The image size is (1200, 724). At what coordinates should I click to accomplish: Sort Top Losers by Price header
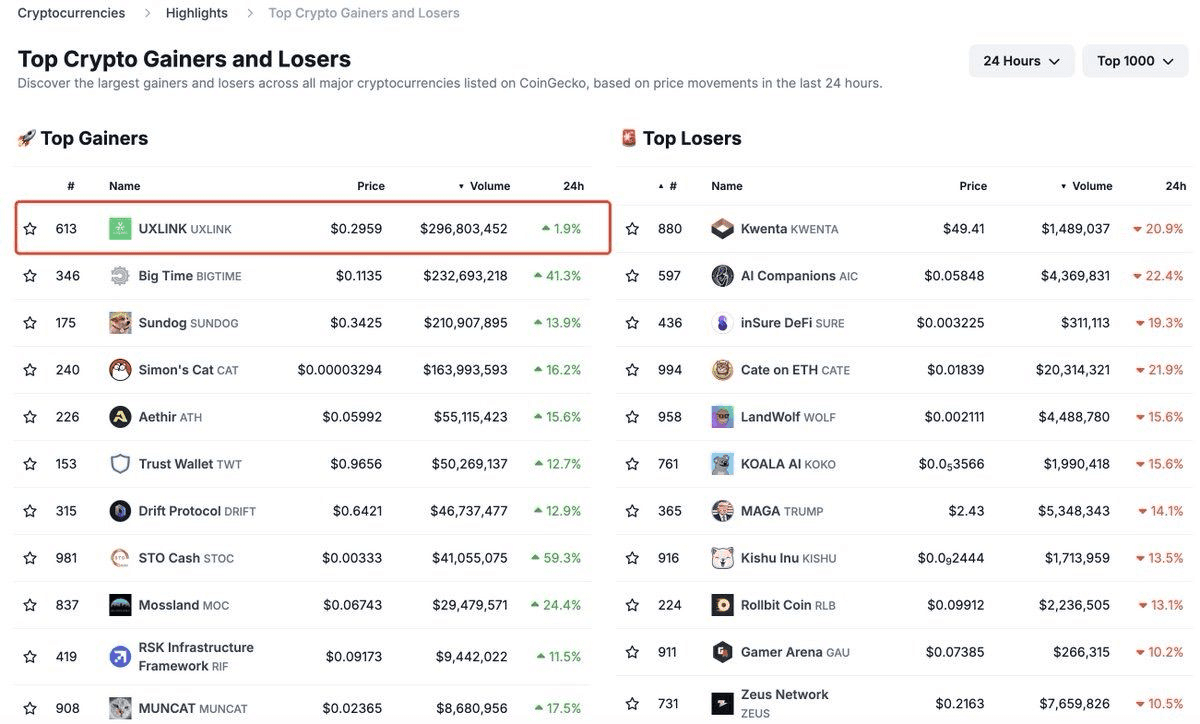pos(973,186)
